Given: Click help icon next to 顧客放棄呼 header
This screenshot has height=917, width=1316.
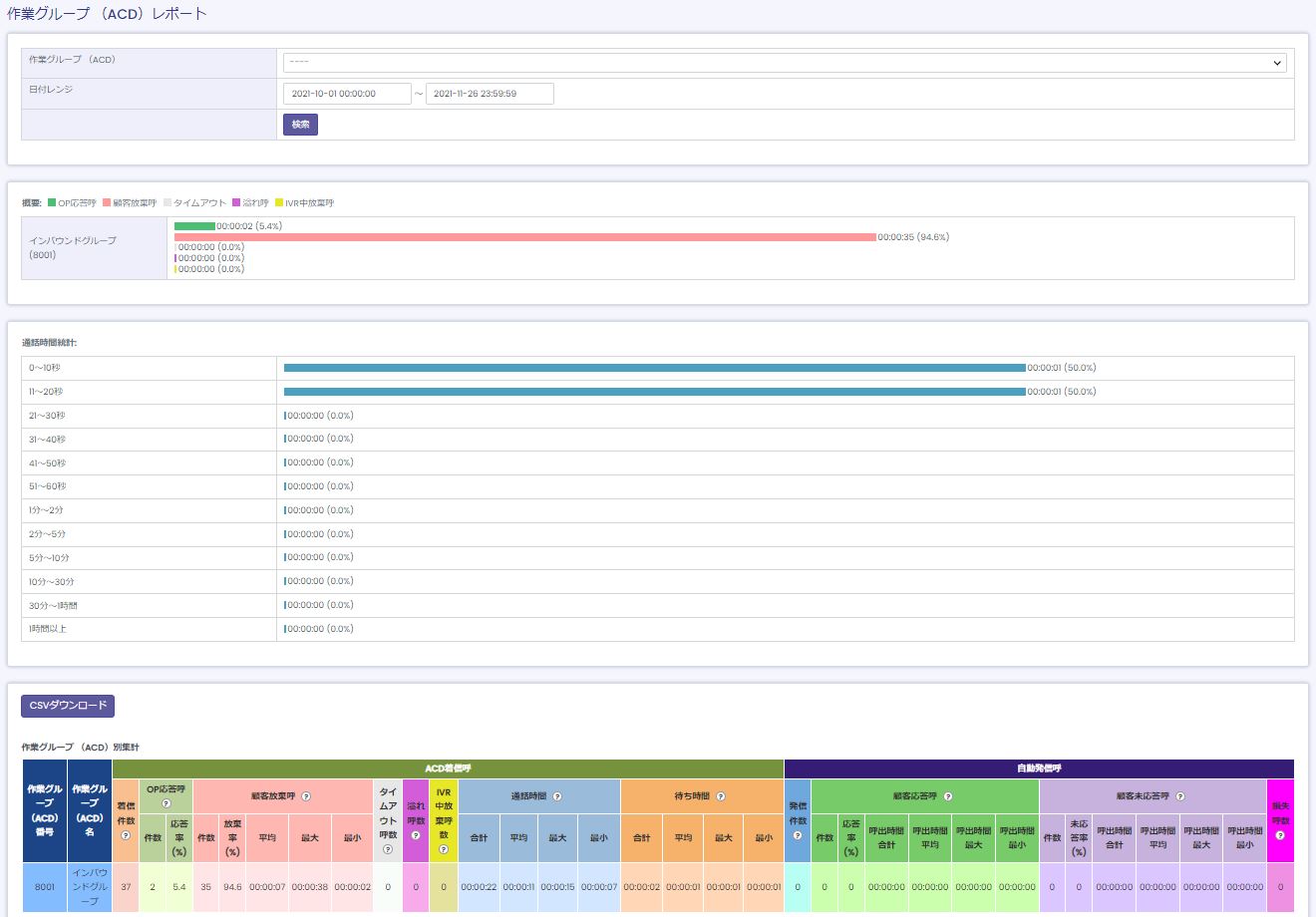Looking at the screenshot, I should 306,797.
